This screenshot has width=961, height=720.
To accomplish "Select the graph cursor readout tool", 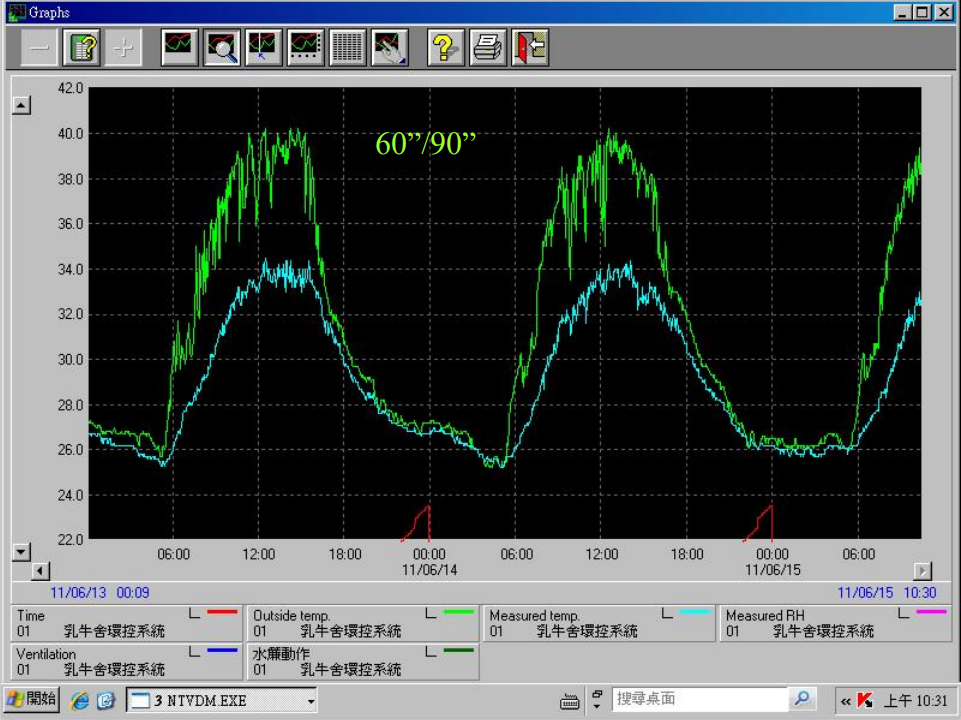I will tap(264, 47).
